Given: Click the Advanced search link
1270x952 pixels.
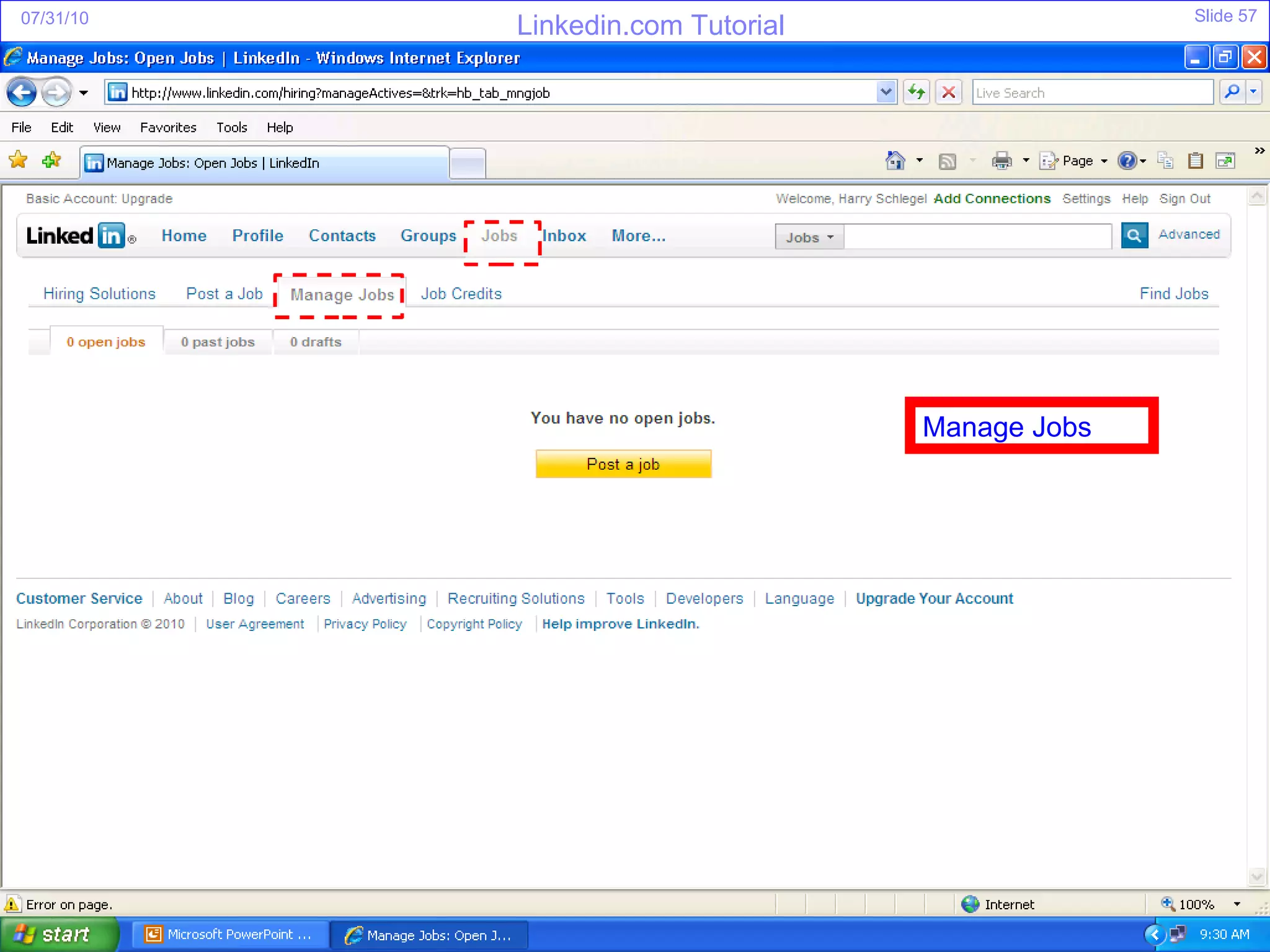Looking at the screenshot, I should click(1189, 234).
